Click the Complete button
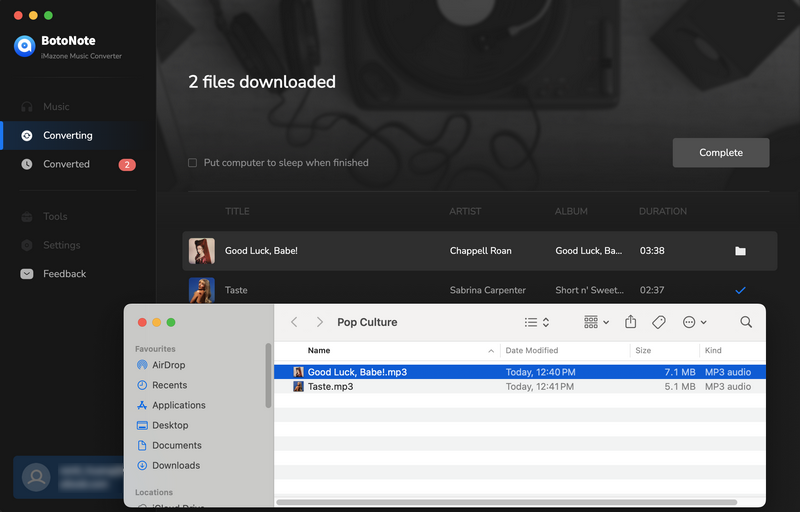The image size is (800, 512). [x=721, y=152]
